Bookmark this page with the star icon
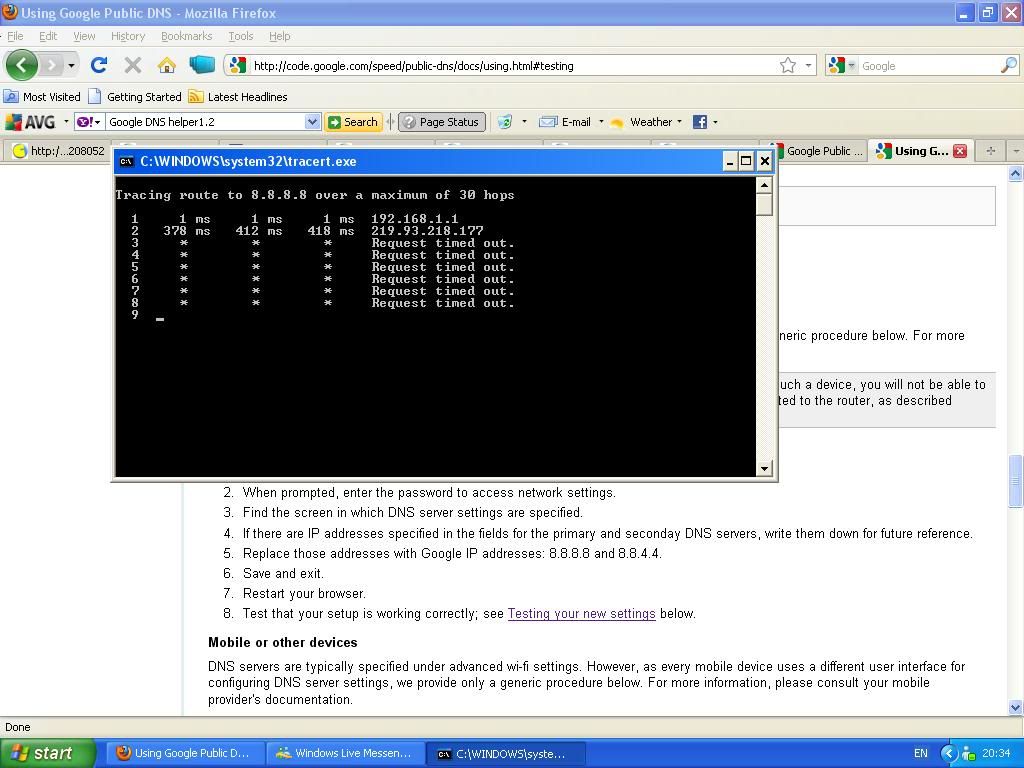The image size is (1024, 768). (x=788, y=65)
